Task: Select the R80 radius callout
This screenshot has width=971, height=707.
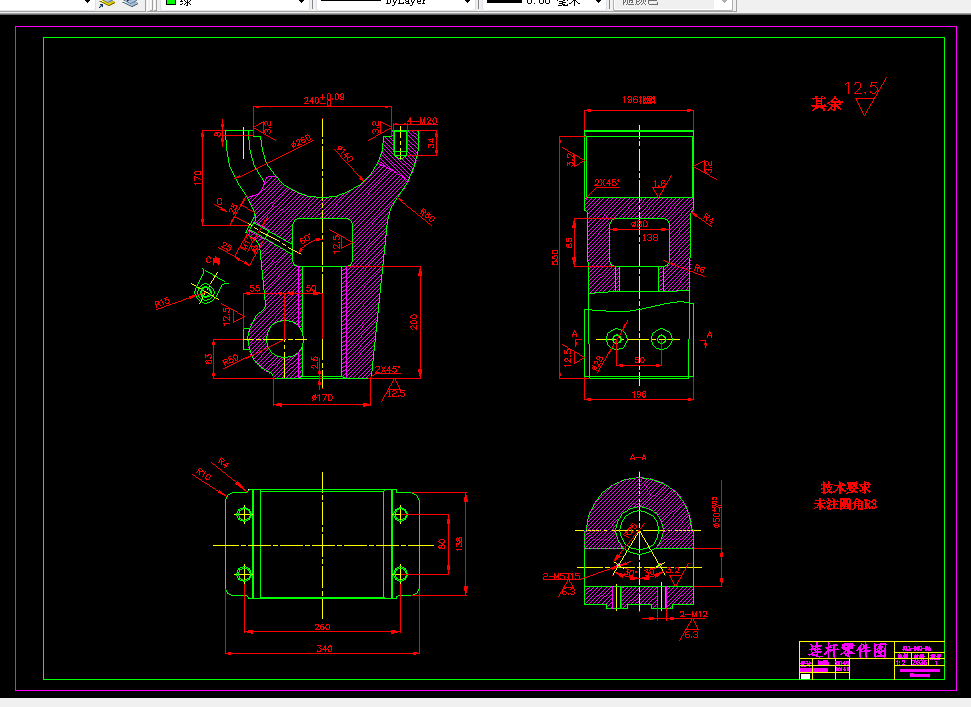Action: click(427, 215)
